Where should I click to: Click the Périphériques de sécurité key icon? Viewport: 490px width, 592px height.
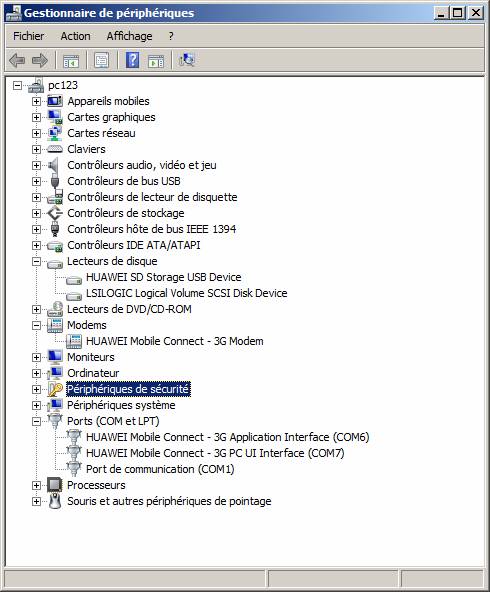click(x=55, y=389)
